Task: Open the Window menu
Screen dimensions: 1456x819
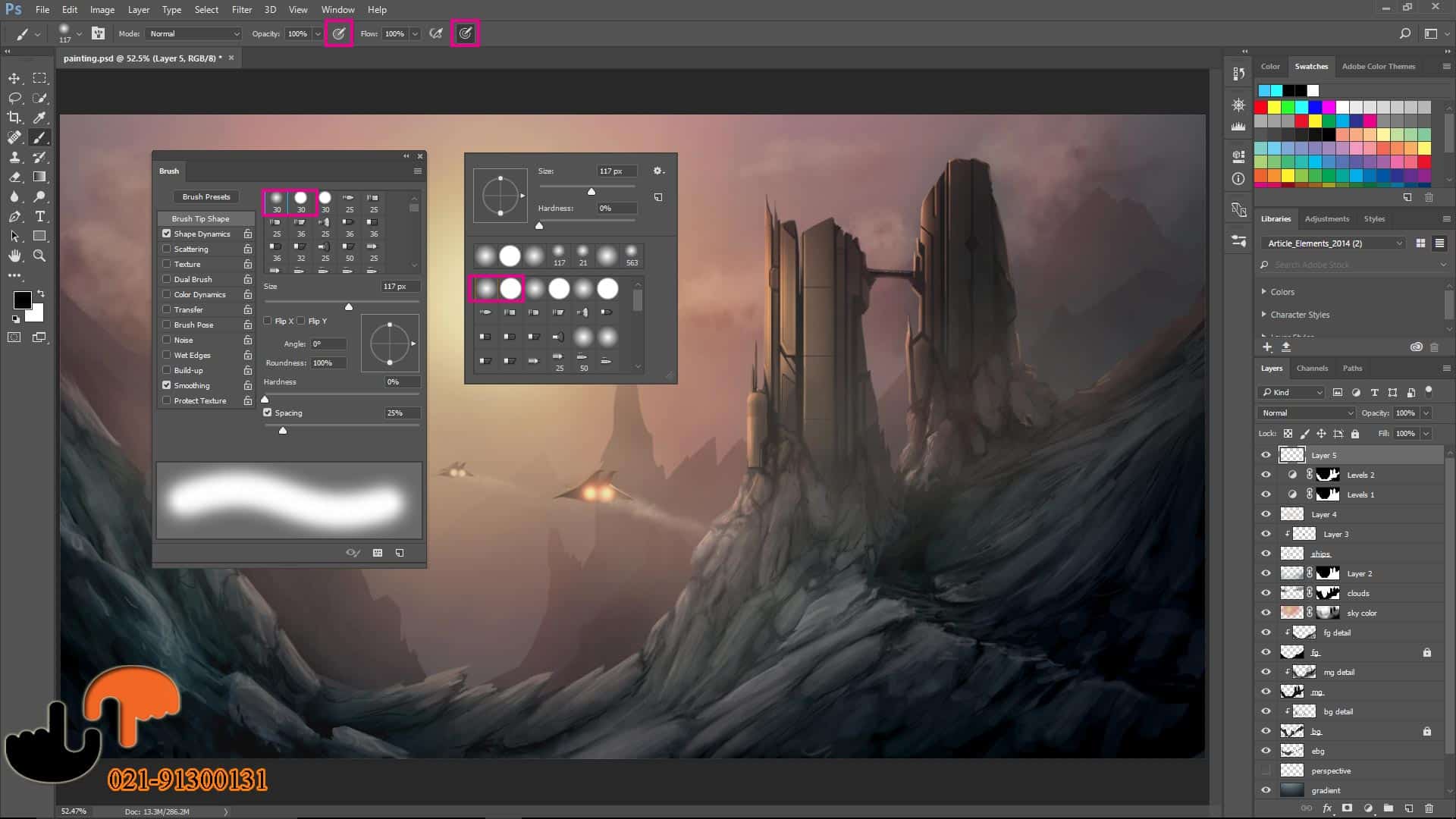Action: coord(337,10)
